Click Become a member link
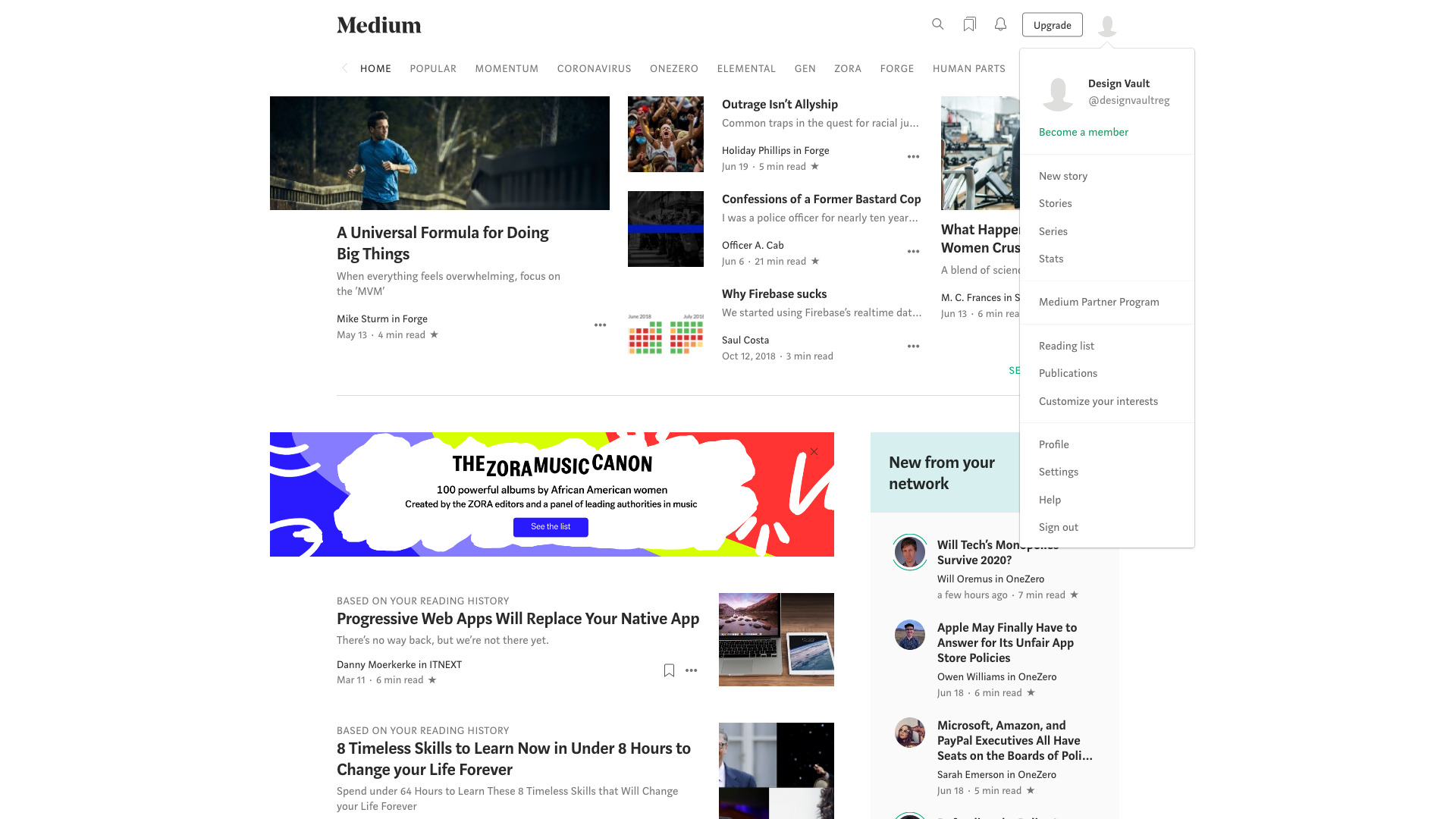This screenshot has width=1456, height=819. click(x=1083, y=132)
